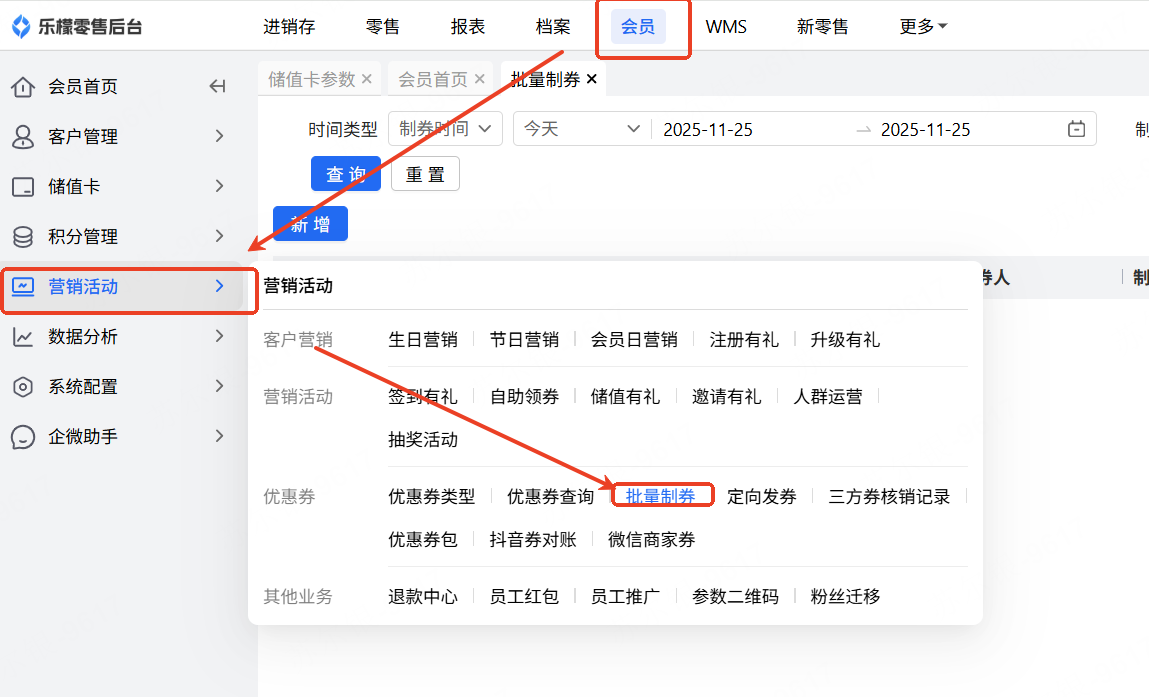The width and height of the screenshot is (1149, 697).
Task: Click the 企微助手 chat icon
Action: click(x=23, y=437)
